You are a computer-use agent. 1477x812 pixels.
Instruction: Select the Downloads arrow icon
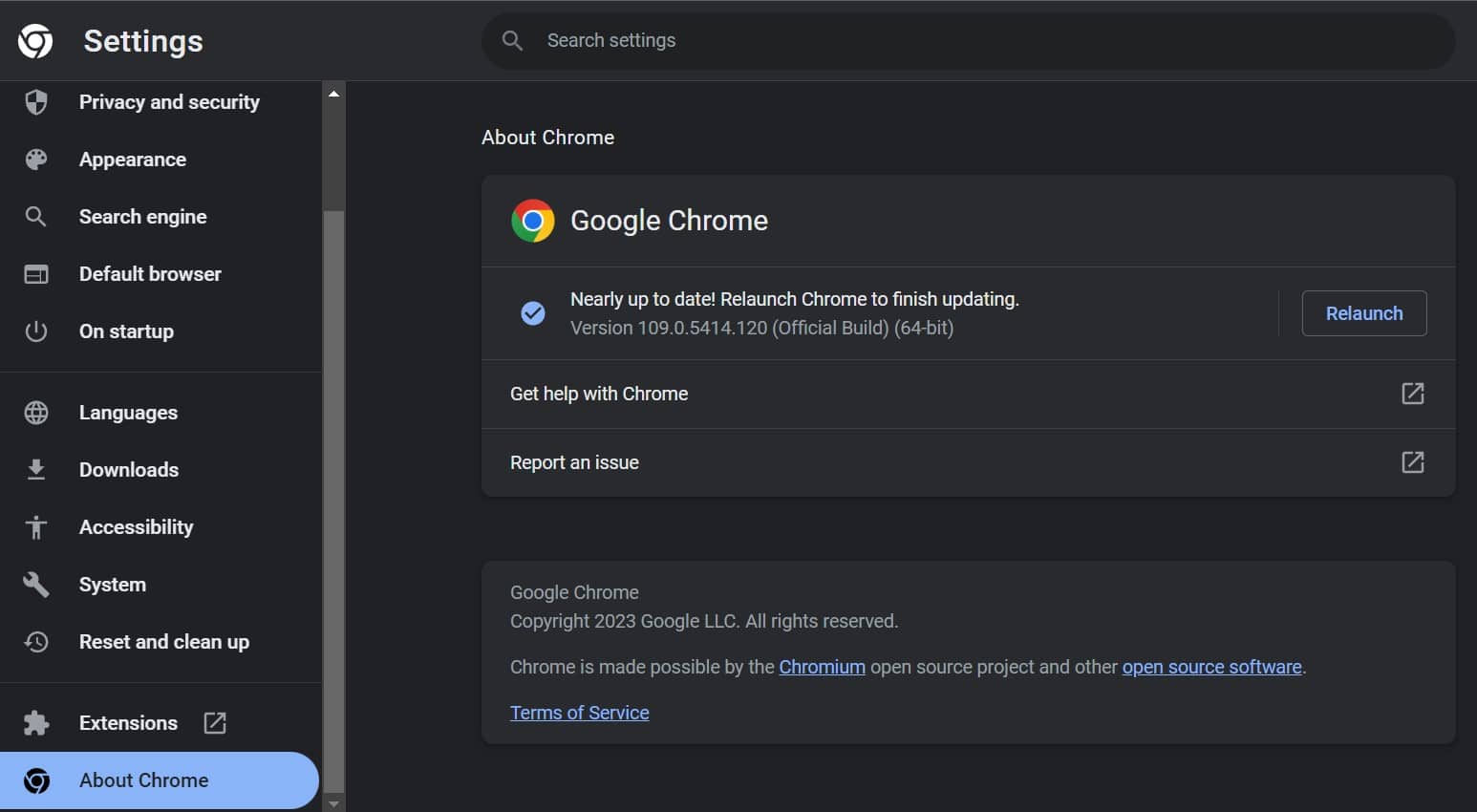click(35, 469)
